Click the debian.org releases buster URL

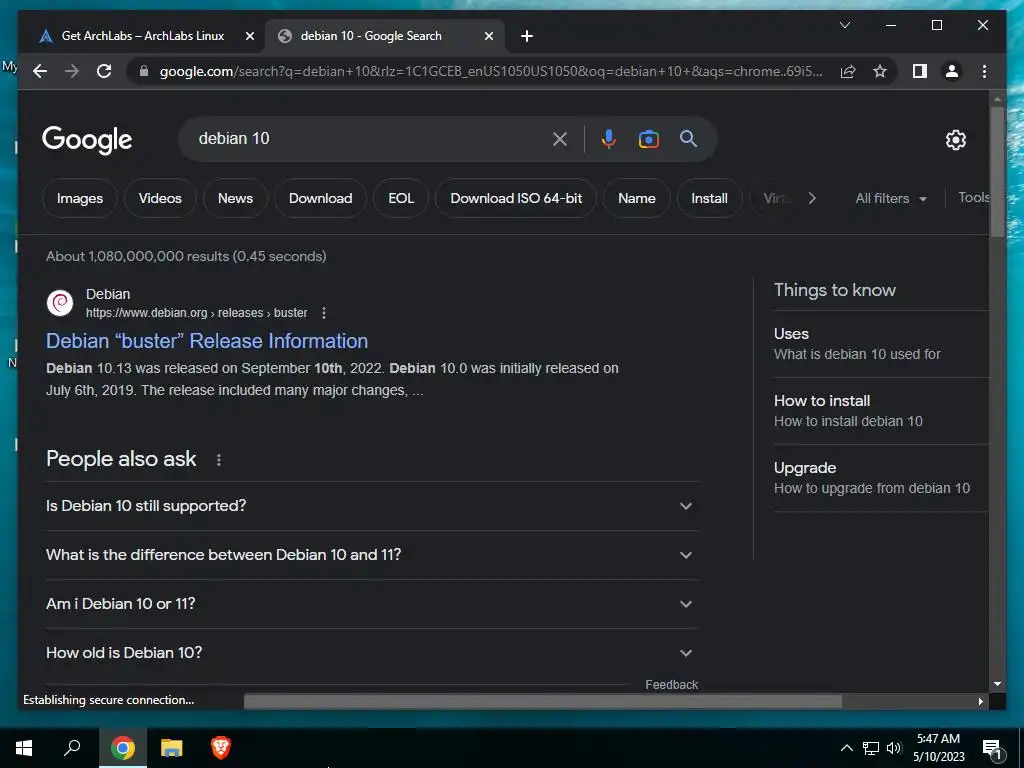[x=197, y=313]
